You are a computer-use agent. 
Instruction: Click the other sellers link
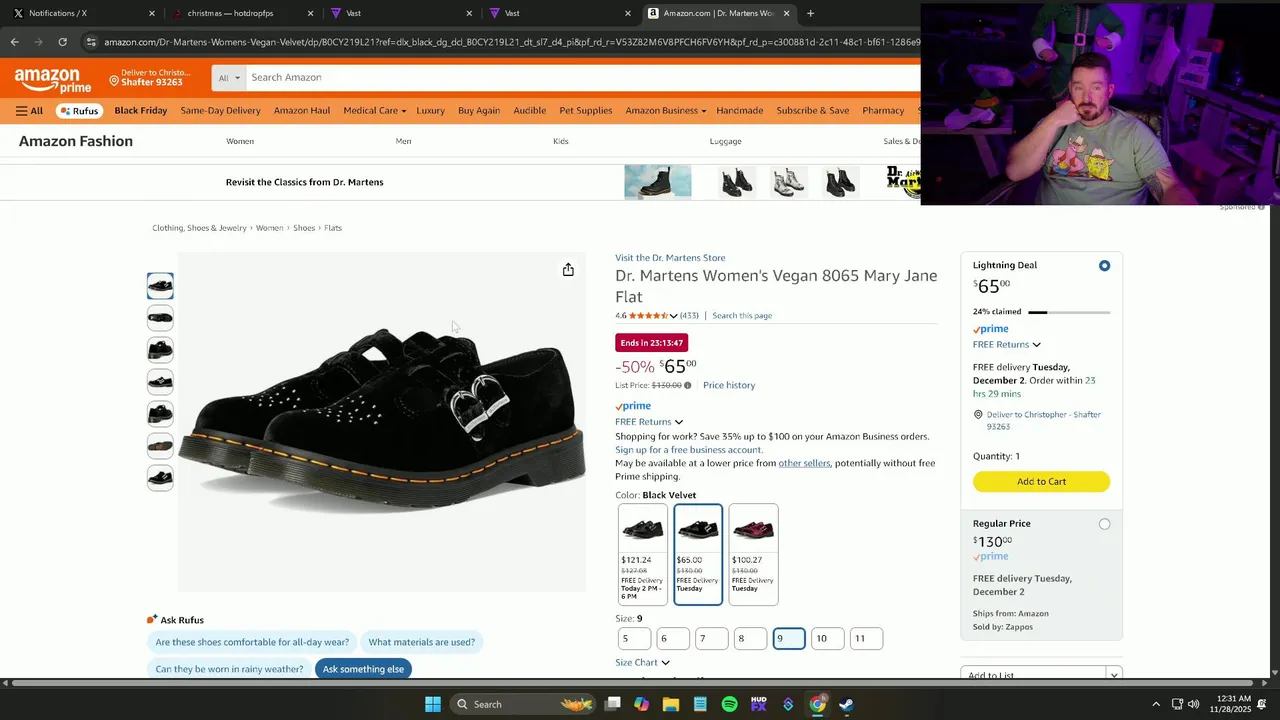pyautogui.click(x=804, y=463)
